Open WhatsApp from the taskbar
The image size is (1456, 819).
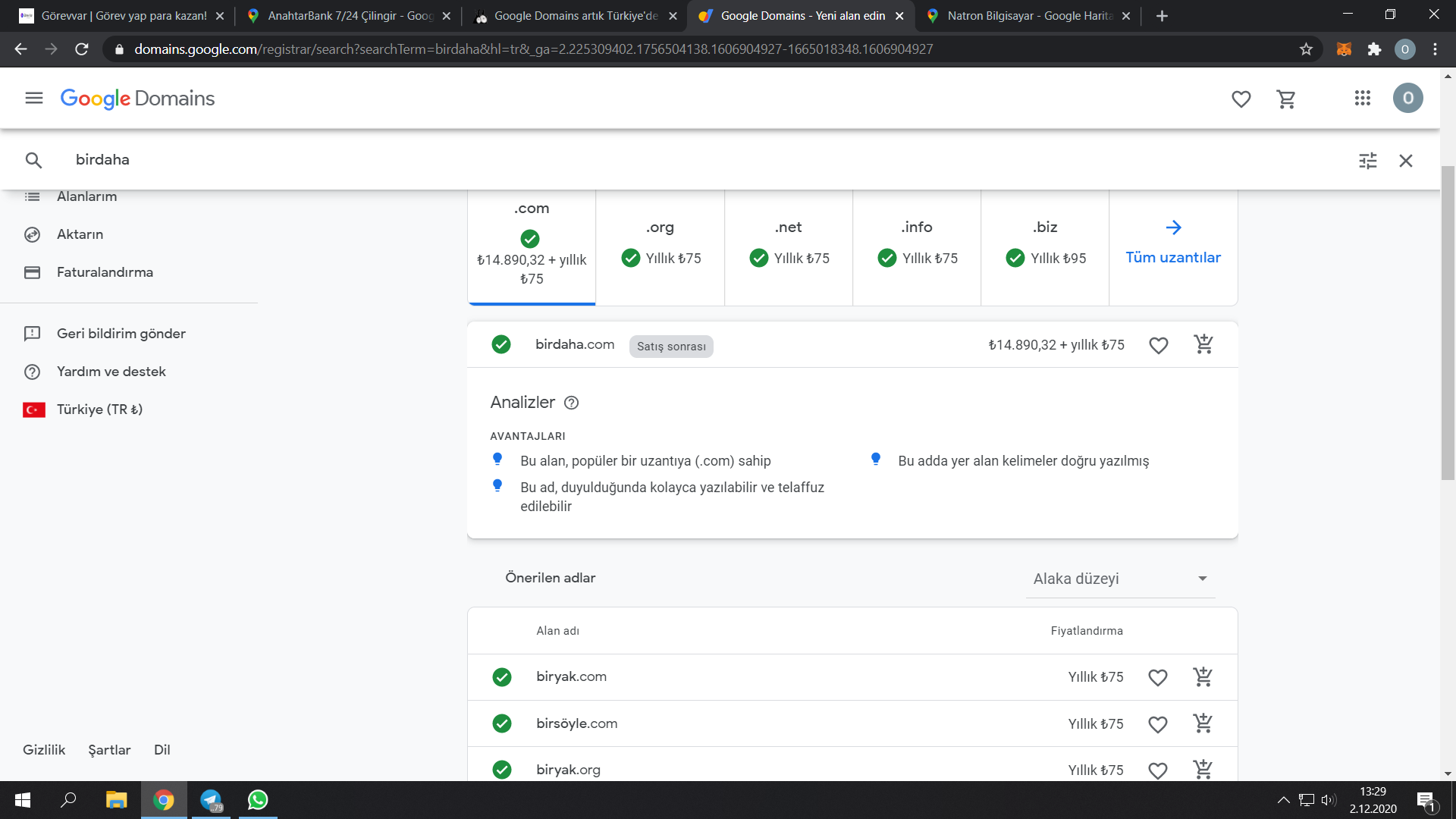tap(258, 800)
